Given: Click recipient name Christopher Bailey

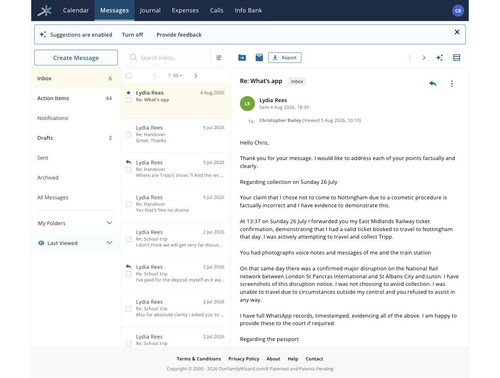Looking at the screenshot, I should click(x=280, y=120).
